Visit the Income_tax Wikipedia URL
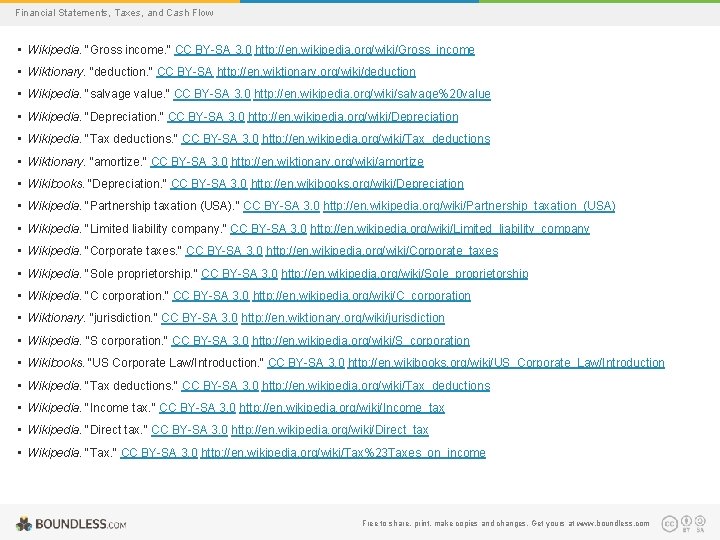The height and width of the screenshot is (540, 720). tap(342, 408)
